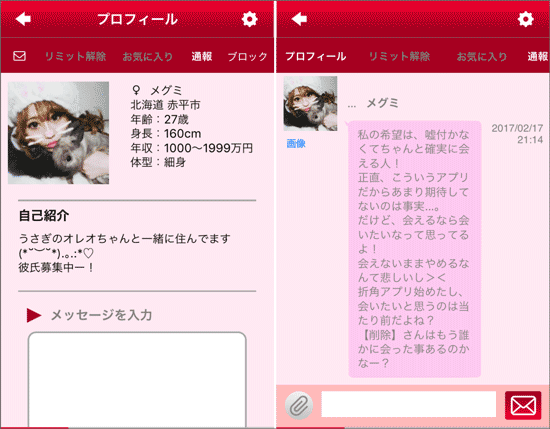This screenshot has width=550, height=429.
Task: Open プロフィール tab on chat screen
Action: [316, 56]
